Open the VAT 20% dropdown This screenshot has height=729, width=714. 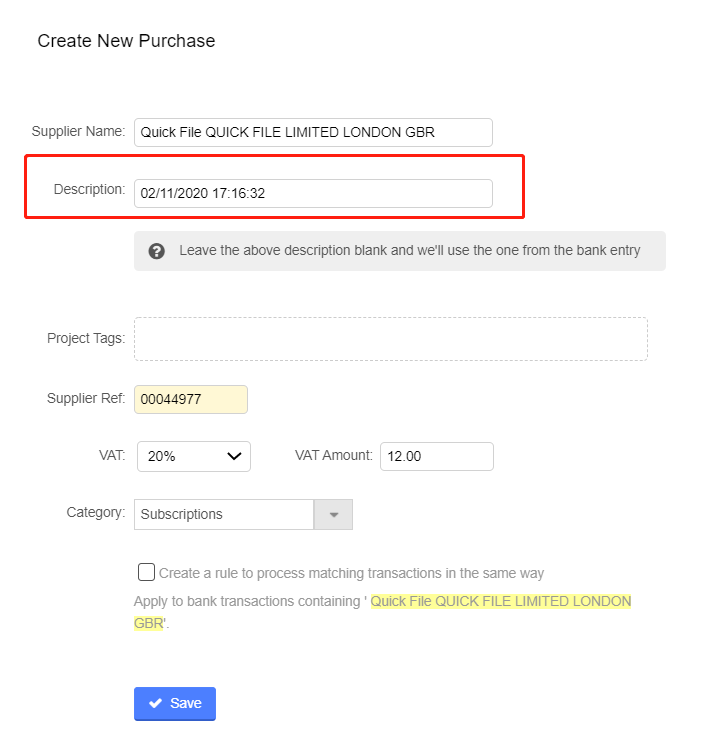(x=194, y=456)
